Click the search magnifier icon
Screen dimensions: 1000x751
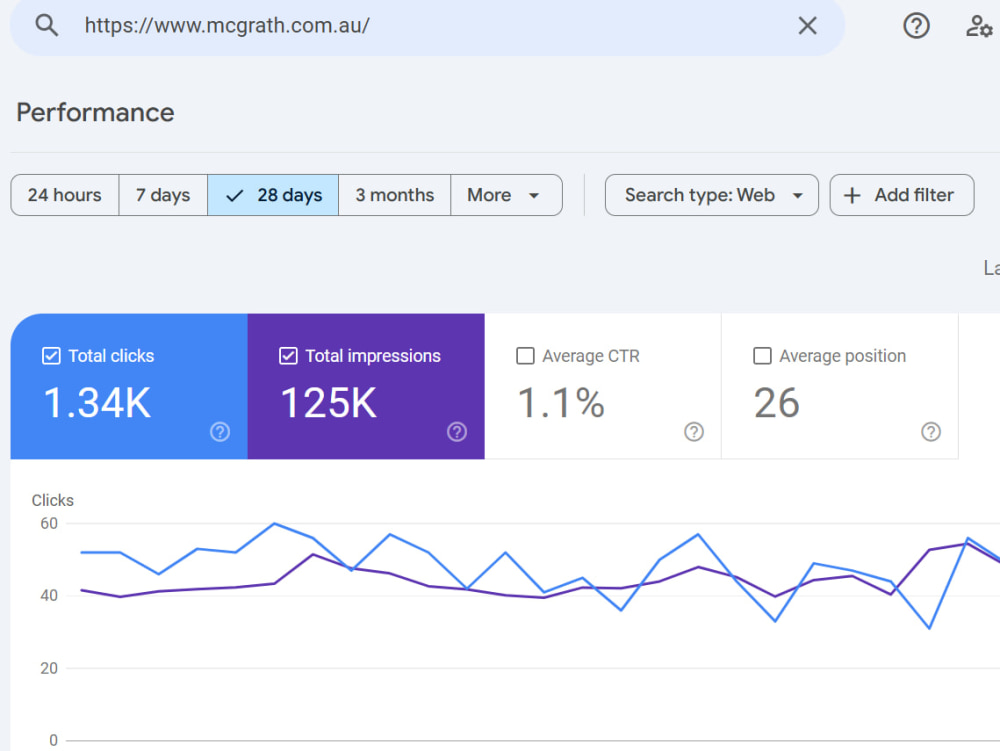(47, 26)
